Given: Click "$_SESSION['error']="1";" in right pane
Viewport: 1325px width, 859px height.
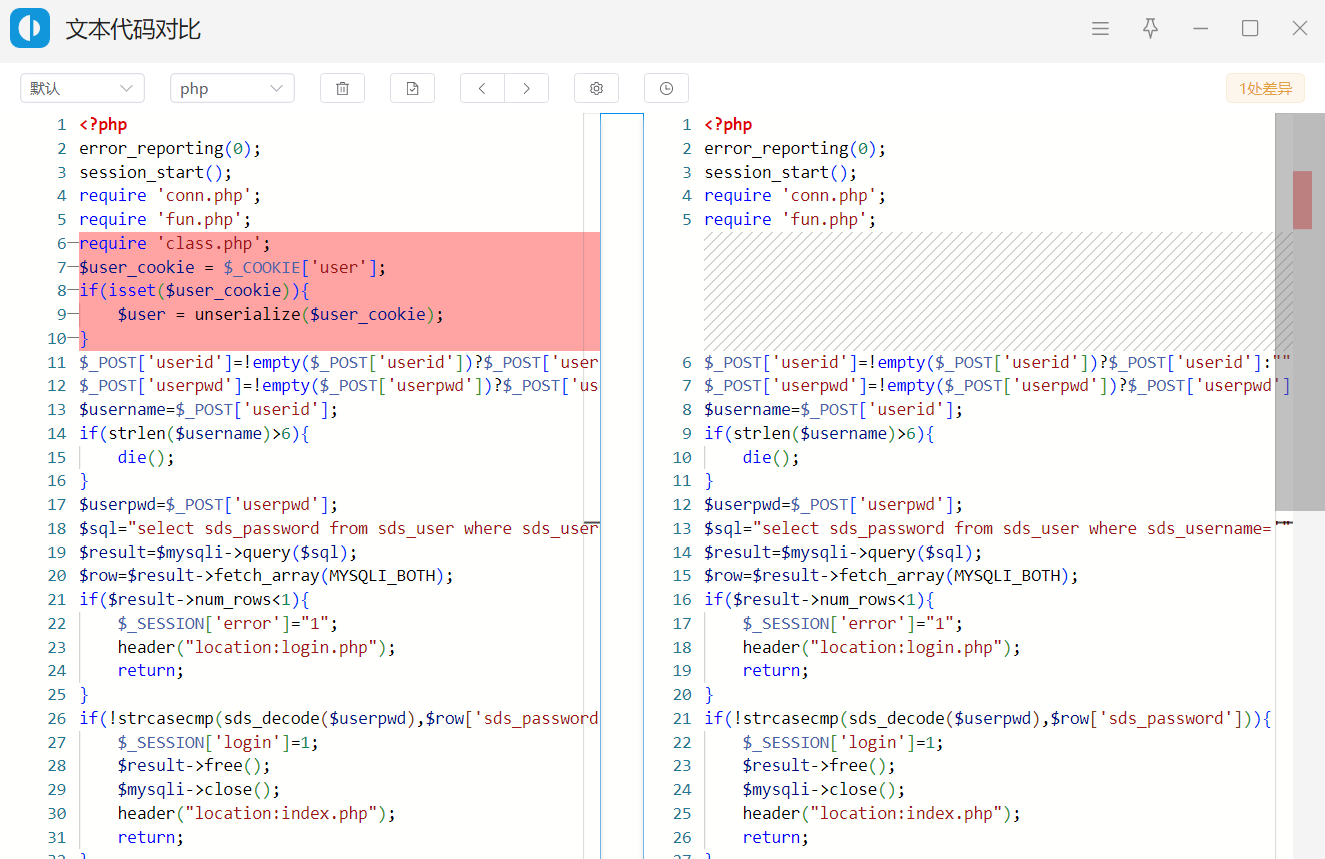Looking at the screenshot, I should [x=852, y=623].
